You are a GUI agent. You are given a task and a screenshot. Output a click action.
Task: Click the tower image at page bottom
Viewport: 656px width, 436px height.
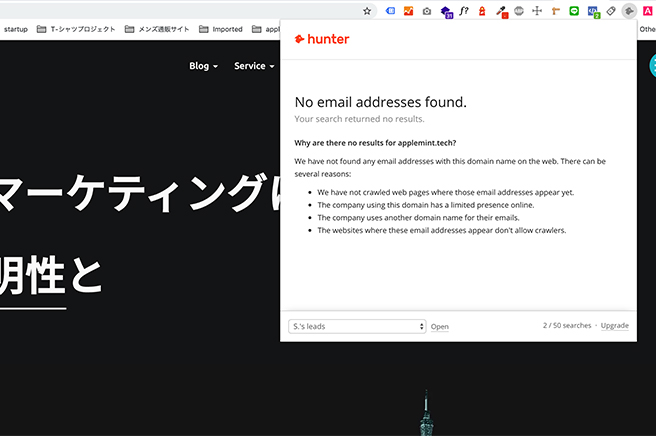point(426,413)
